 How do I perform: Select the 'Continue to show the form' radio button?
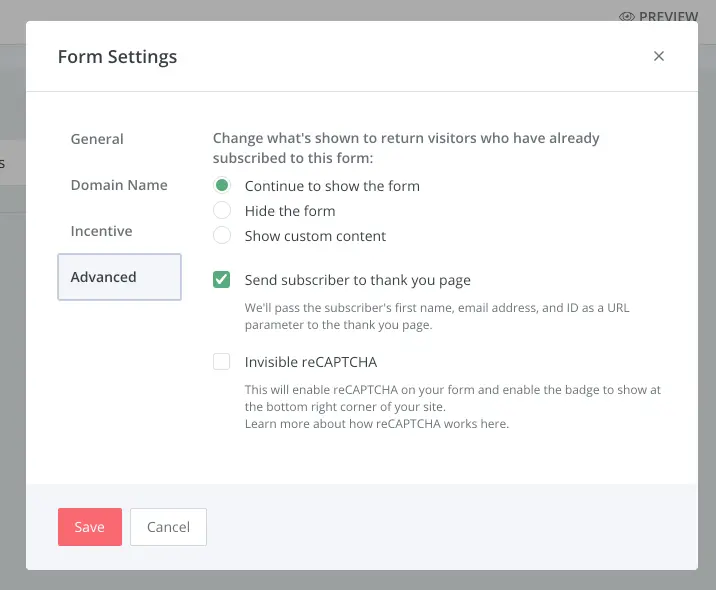coord(222,186)
